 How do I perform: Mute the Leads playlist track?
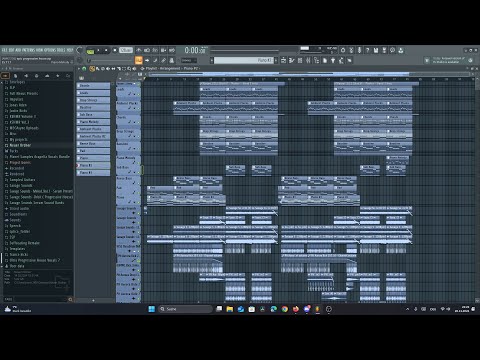click(x=139, y=95)
